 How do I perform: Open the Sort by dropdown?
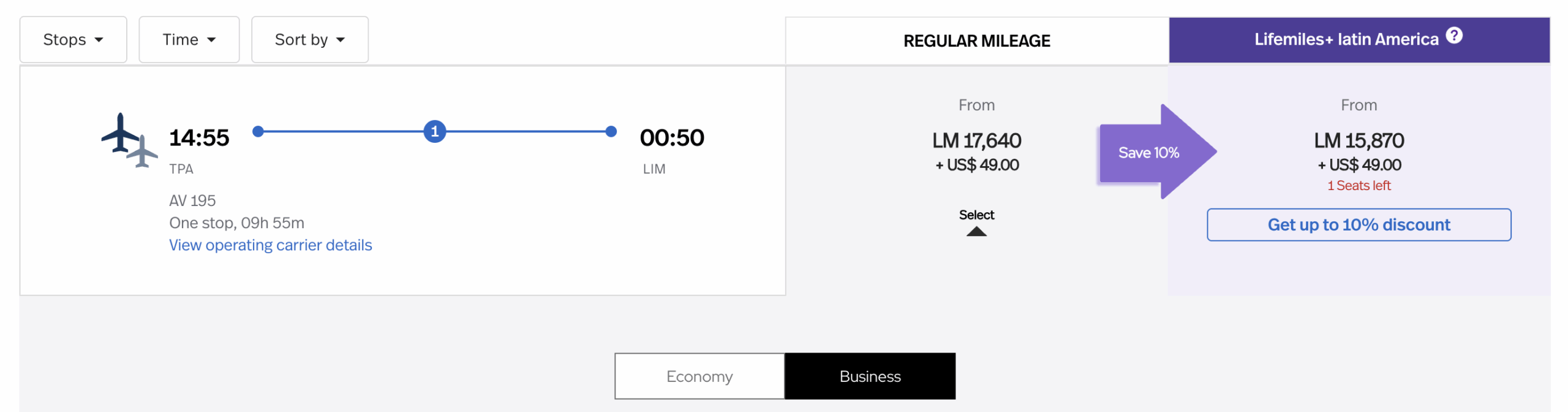309,40
